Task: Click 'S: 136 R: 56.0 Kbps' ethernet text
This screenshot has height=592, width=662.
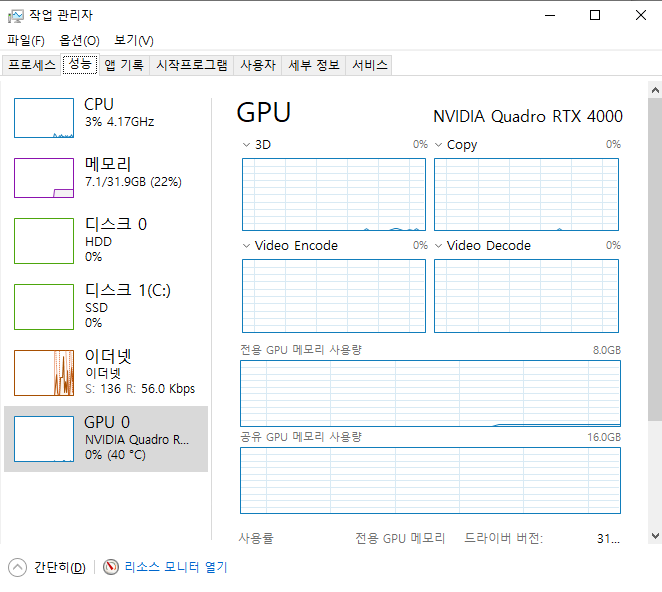Action: tap(140, 388)
